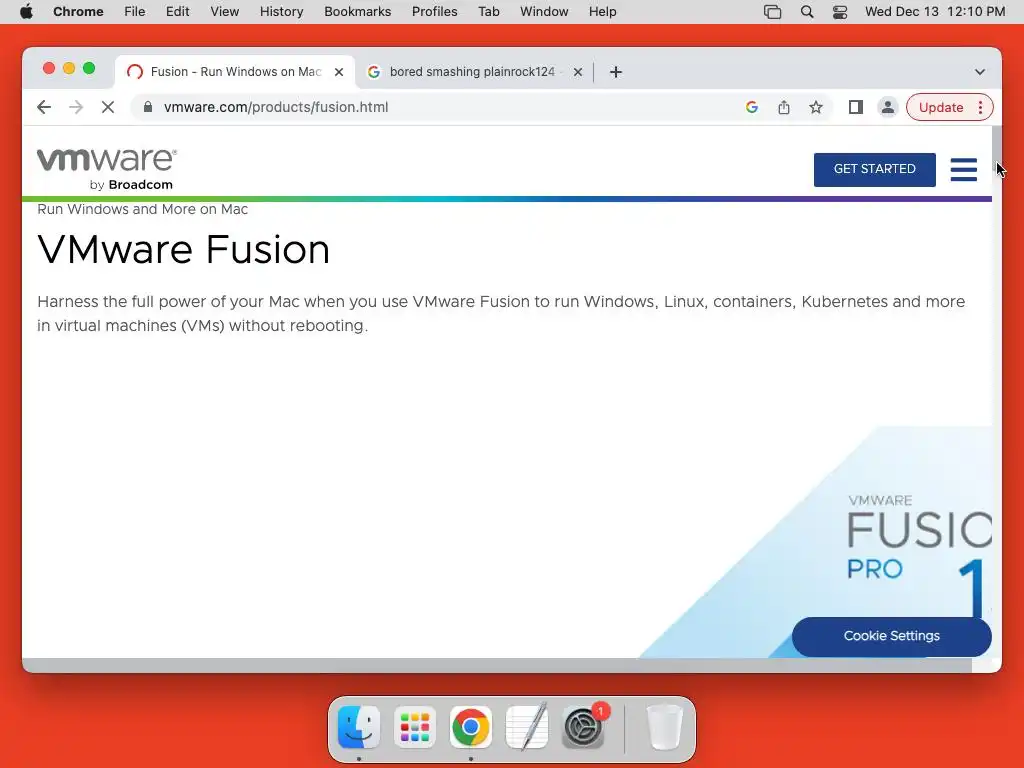Image resolution: width=1024 pixels, height=768 pixels.
Task: Close the bored smashing plainrock124 tab
Action: [578, 72]
